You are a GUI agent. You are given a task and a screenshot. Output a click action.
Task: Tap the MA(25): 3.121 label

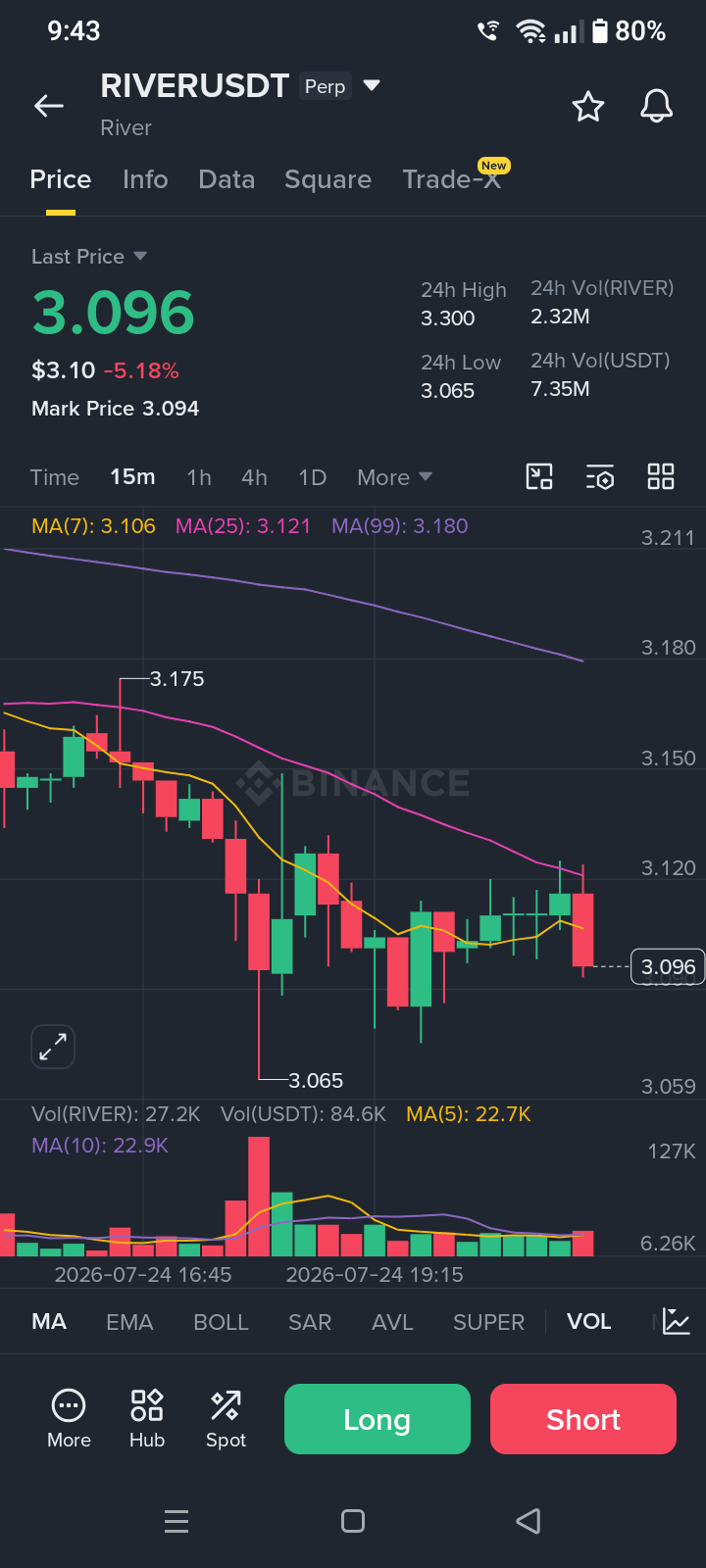point(243,526)
